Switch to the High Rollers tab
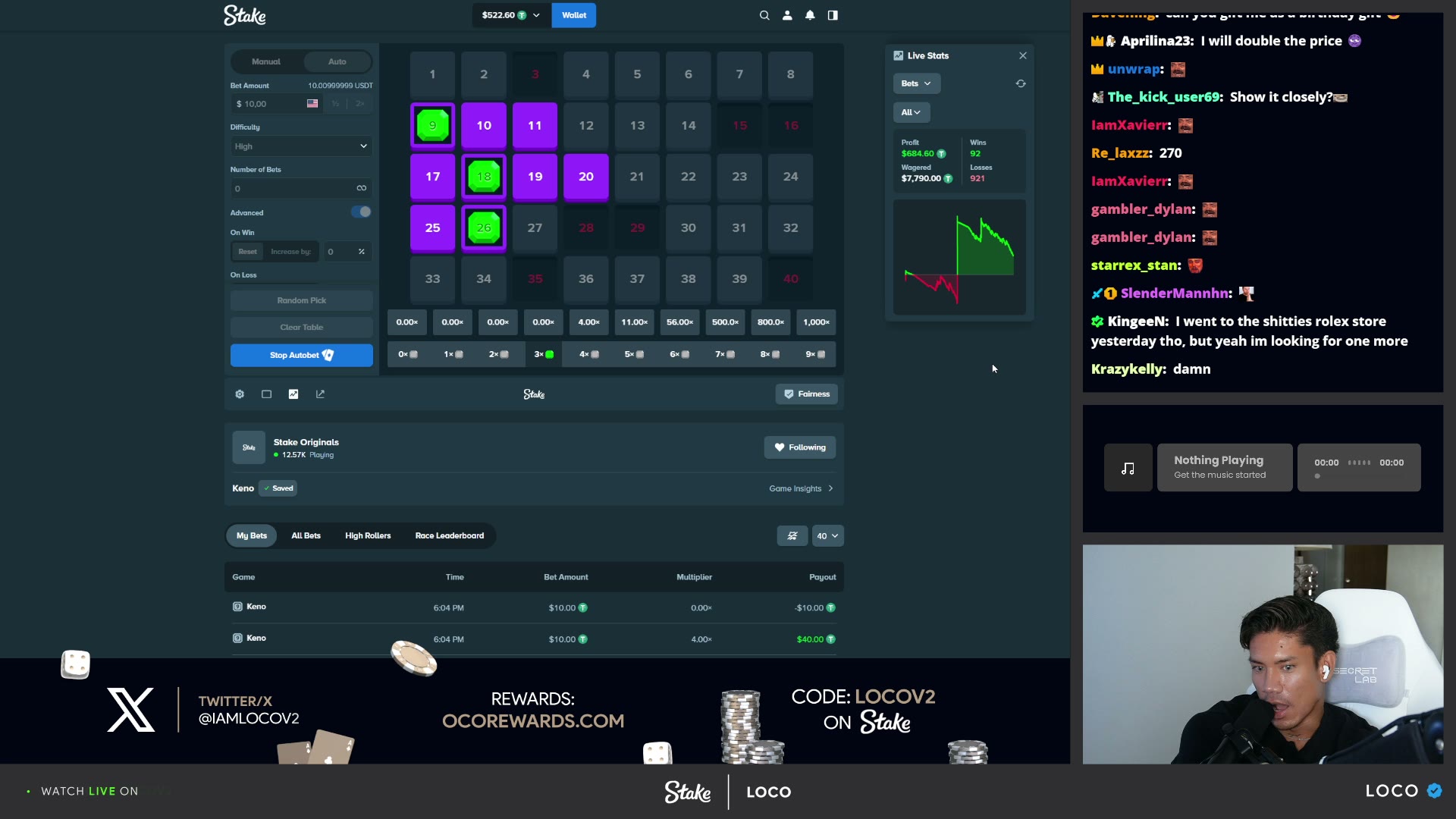This screenshot has width=1456, height=819. 368,536
